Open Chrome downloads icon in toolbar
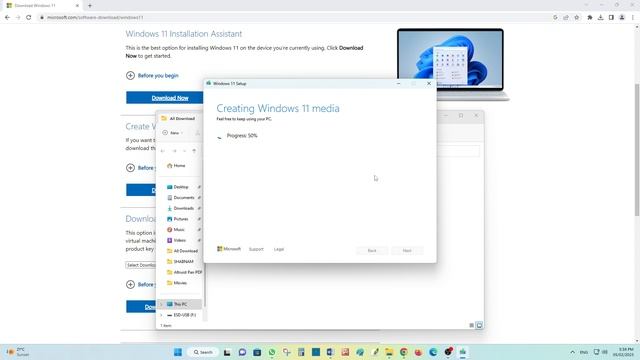Image resolution: width=640 pixels, height=360 pixels. (600, 18)
